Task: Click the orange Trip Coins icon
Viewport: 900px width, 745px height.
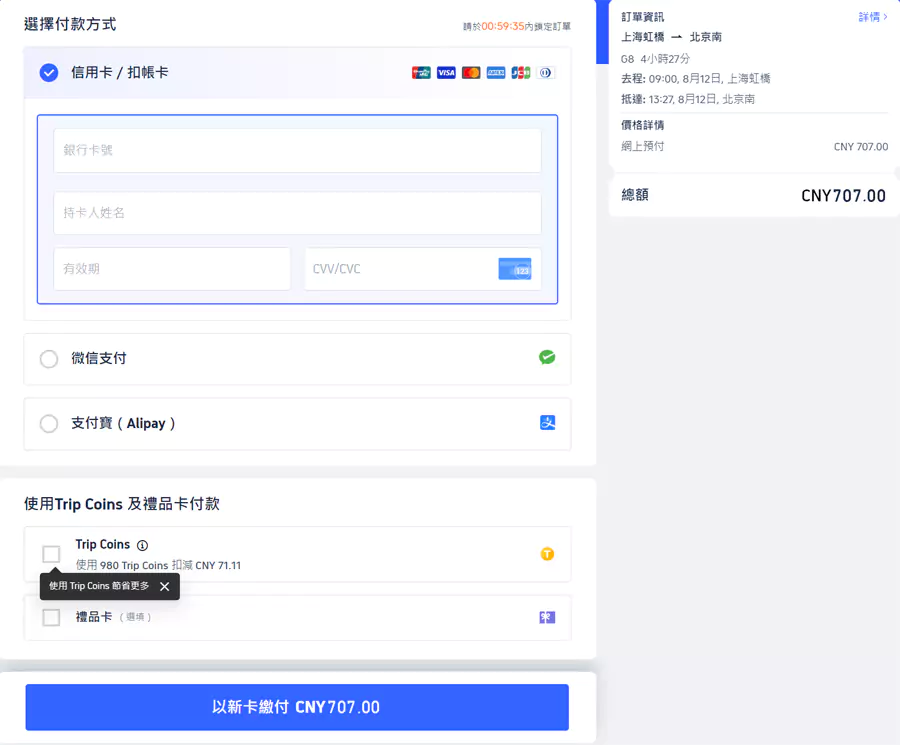Action: (547, 554)
